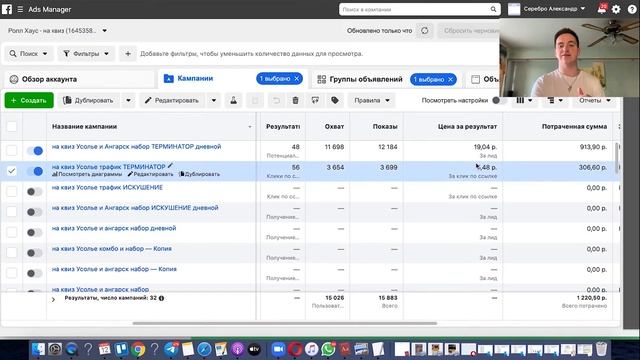Click the search magnifier in the top search bar

click(493, 9)
